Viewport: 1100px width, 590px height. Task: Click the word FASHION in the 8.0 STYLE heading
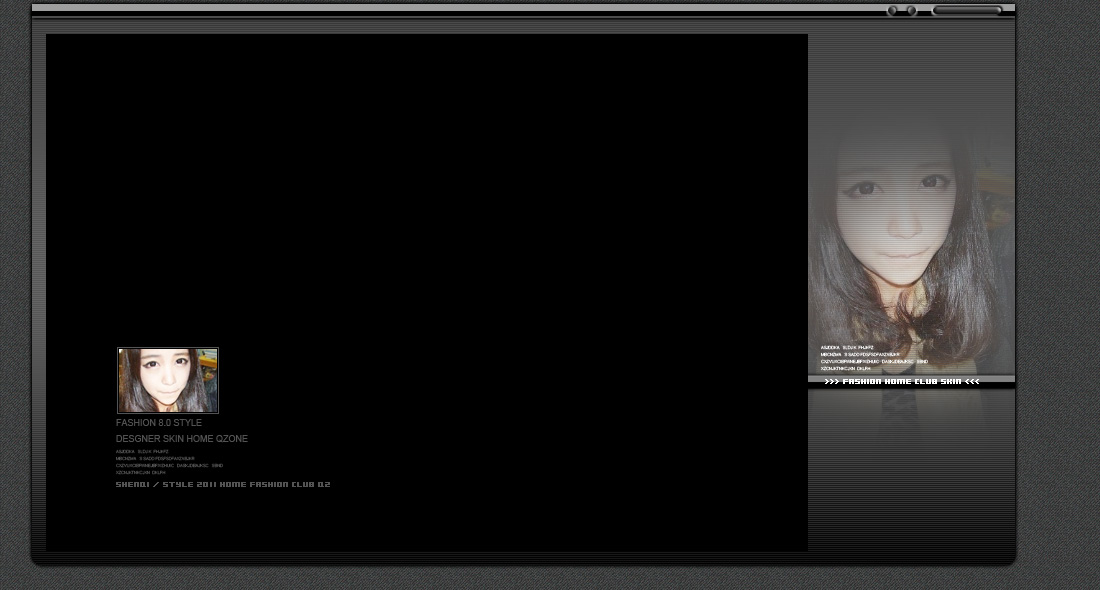coord(135,423)
